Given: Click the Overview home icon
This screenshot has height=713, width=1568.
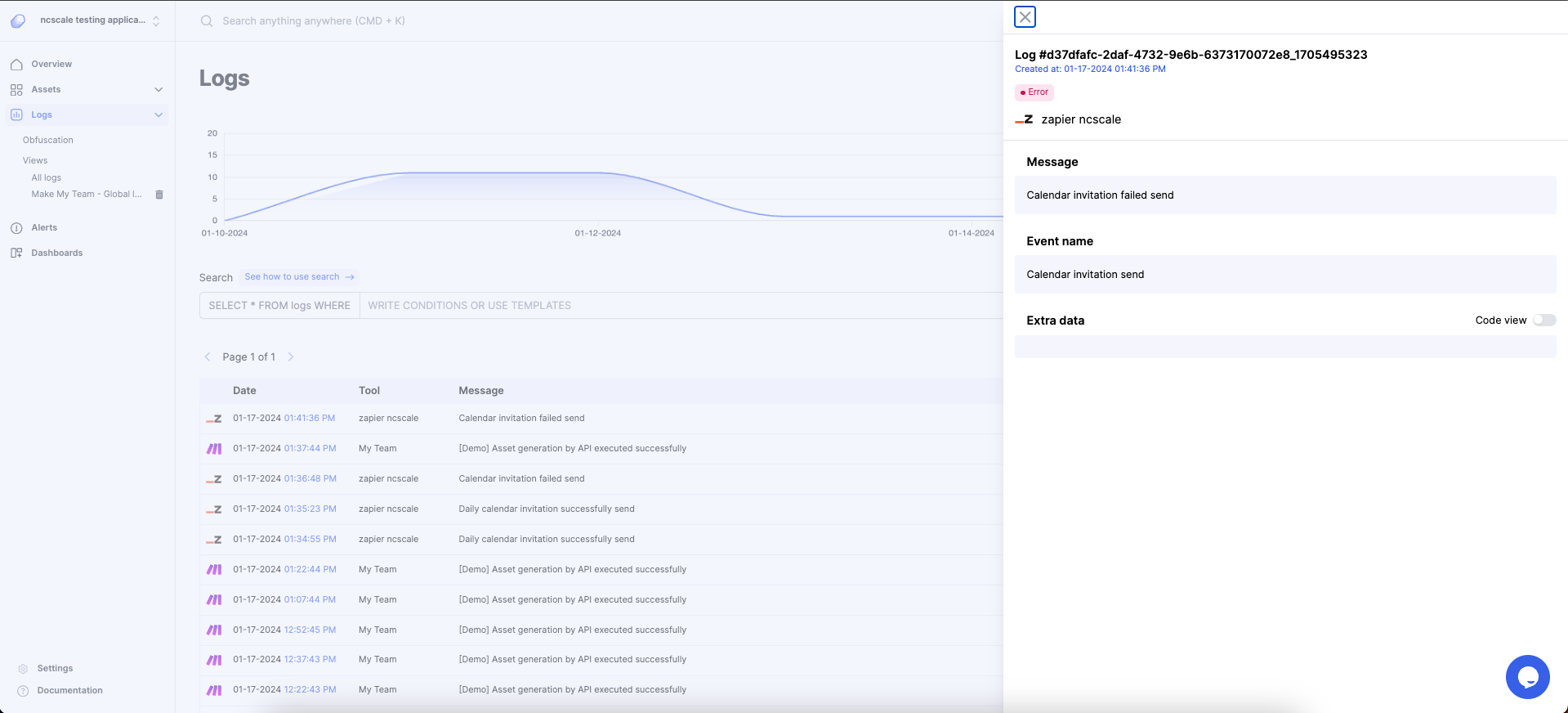Looking at the screenshot, I should (x=16, y=64).
